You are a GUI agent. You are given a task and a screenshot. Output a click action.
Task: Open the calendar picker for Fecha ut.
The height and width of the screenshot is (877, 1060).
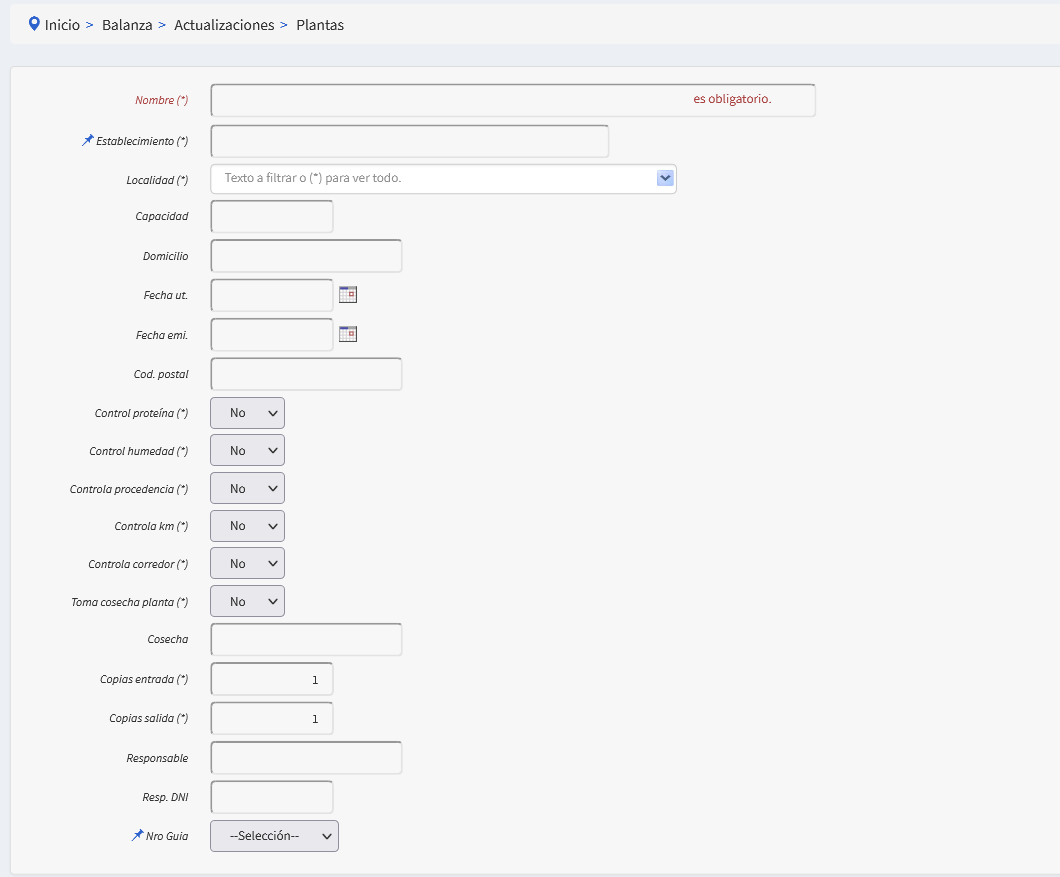pyautogui.click(x=348, y=295)
